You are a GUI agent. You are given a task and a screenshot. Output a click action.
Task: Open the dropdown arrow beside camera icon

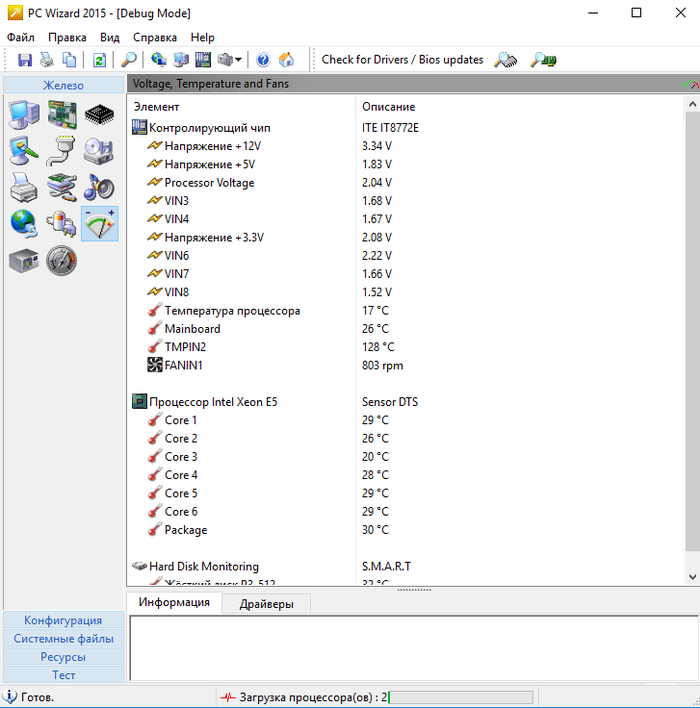pyautogui.click(x=239, y=60)
